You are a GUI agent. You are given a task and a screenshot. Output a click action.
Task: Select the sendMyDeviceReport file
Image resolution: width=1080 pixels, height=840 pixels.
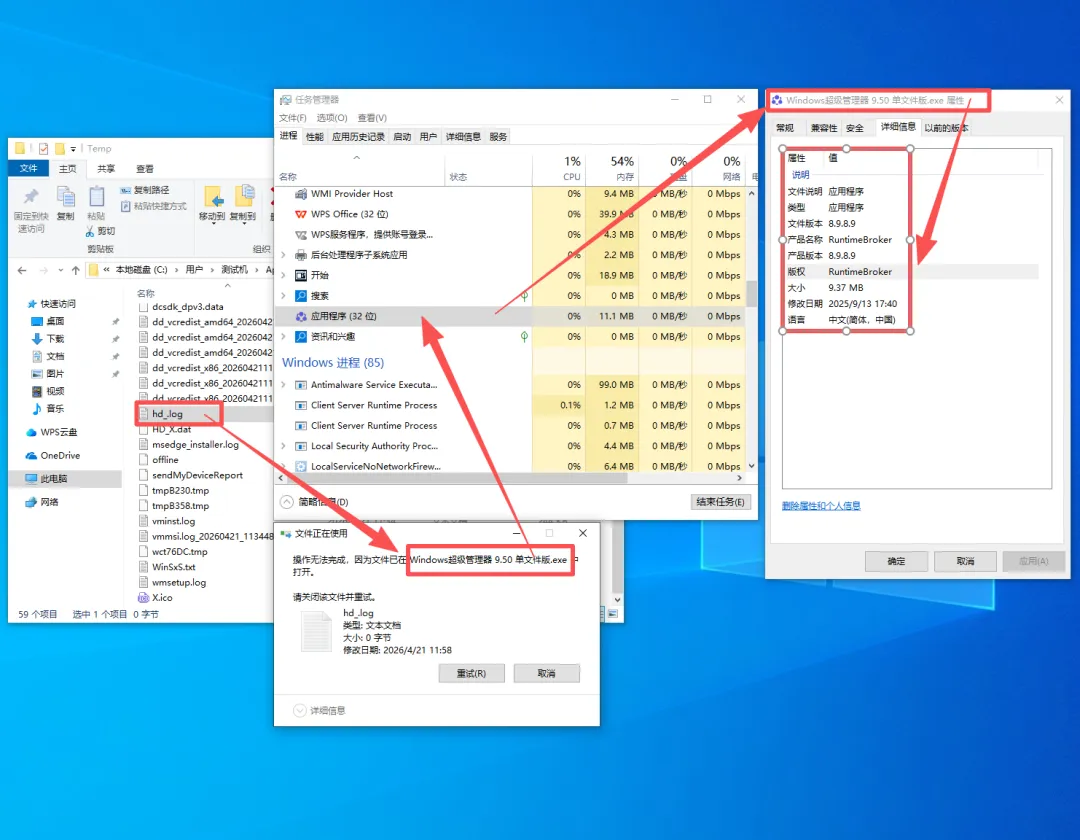[x=191, y=475]
